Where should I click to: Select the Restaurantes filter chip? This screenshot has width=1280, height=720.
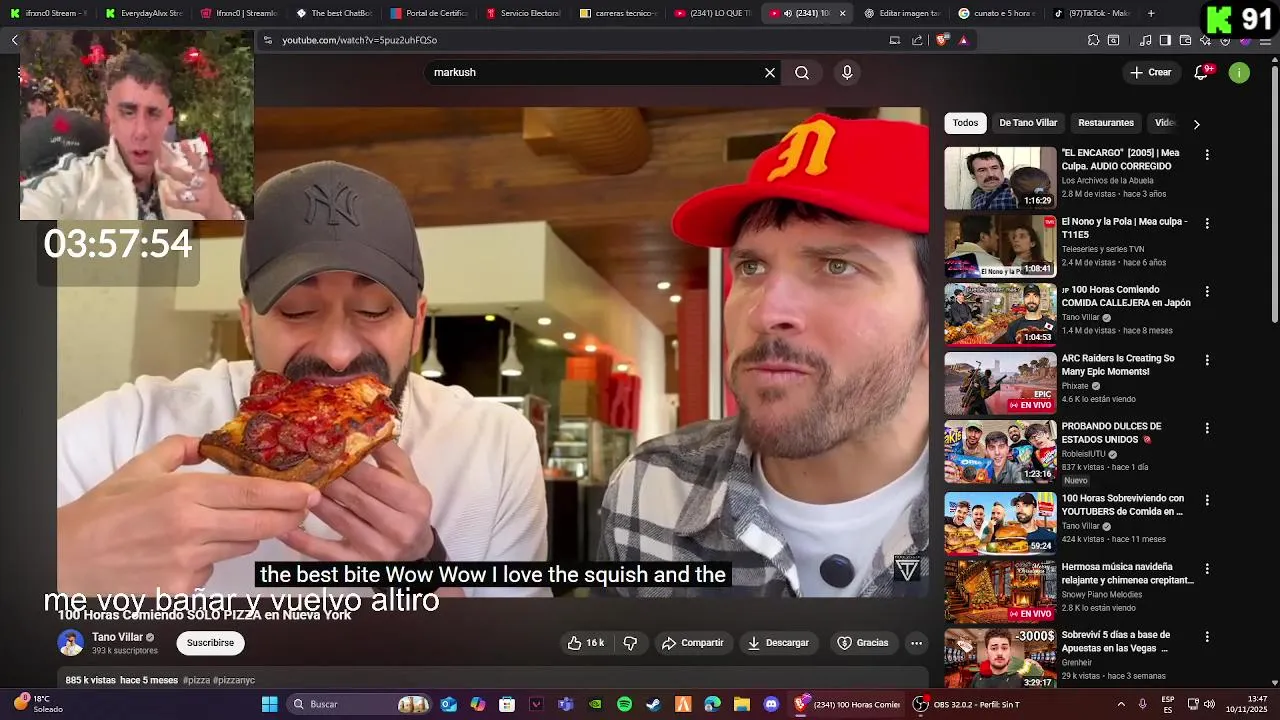[x=1106, y=123]
